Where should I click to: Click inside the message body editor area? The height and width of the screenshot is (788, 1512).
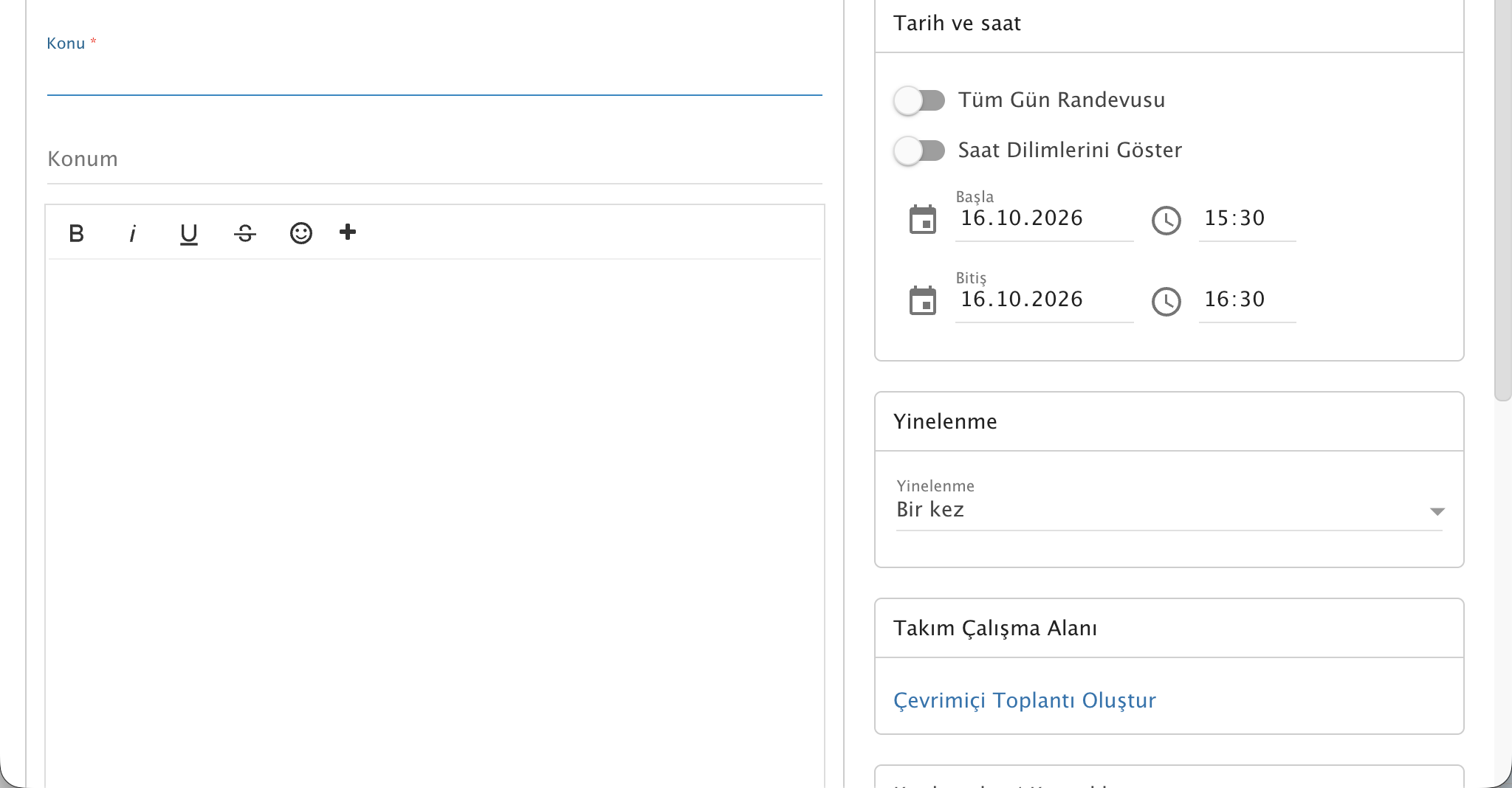[x=435, y=522]
